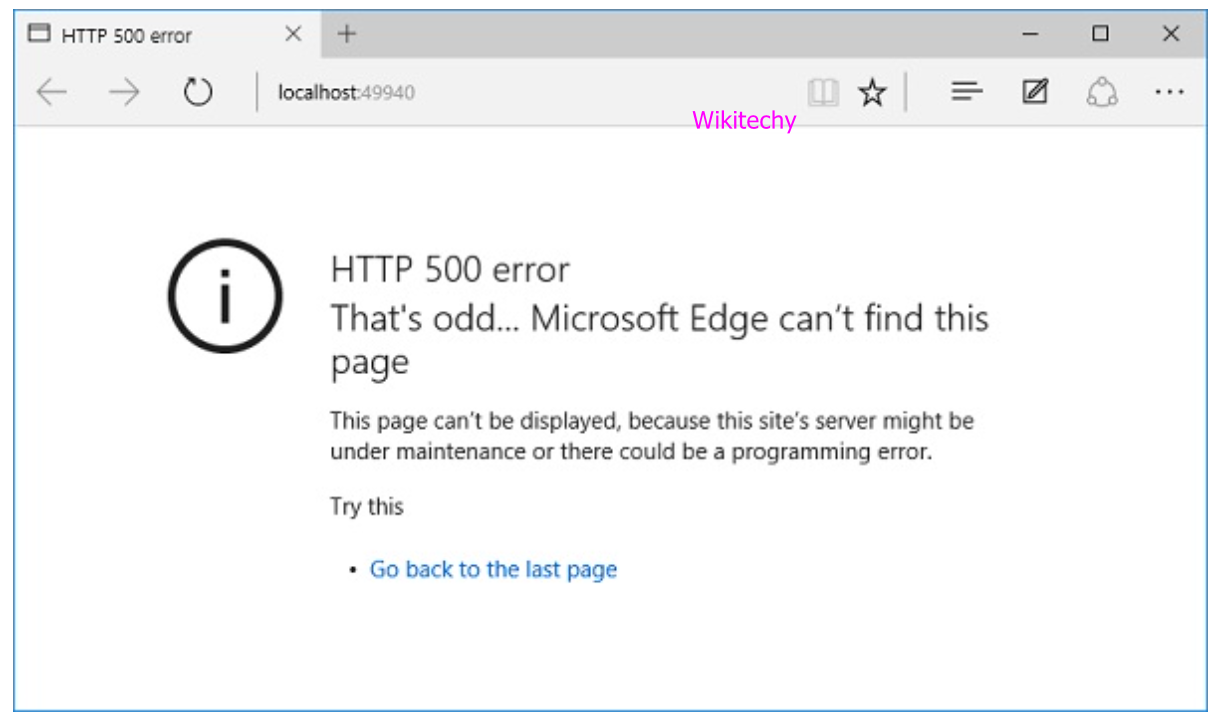Viewport: 1220px width, 719px height.
Task: Click the tab page icon beside title
Action: pyautogui.click(x=39, y=34)
